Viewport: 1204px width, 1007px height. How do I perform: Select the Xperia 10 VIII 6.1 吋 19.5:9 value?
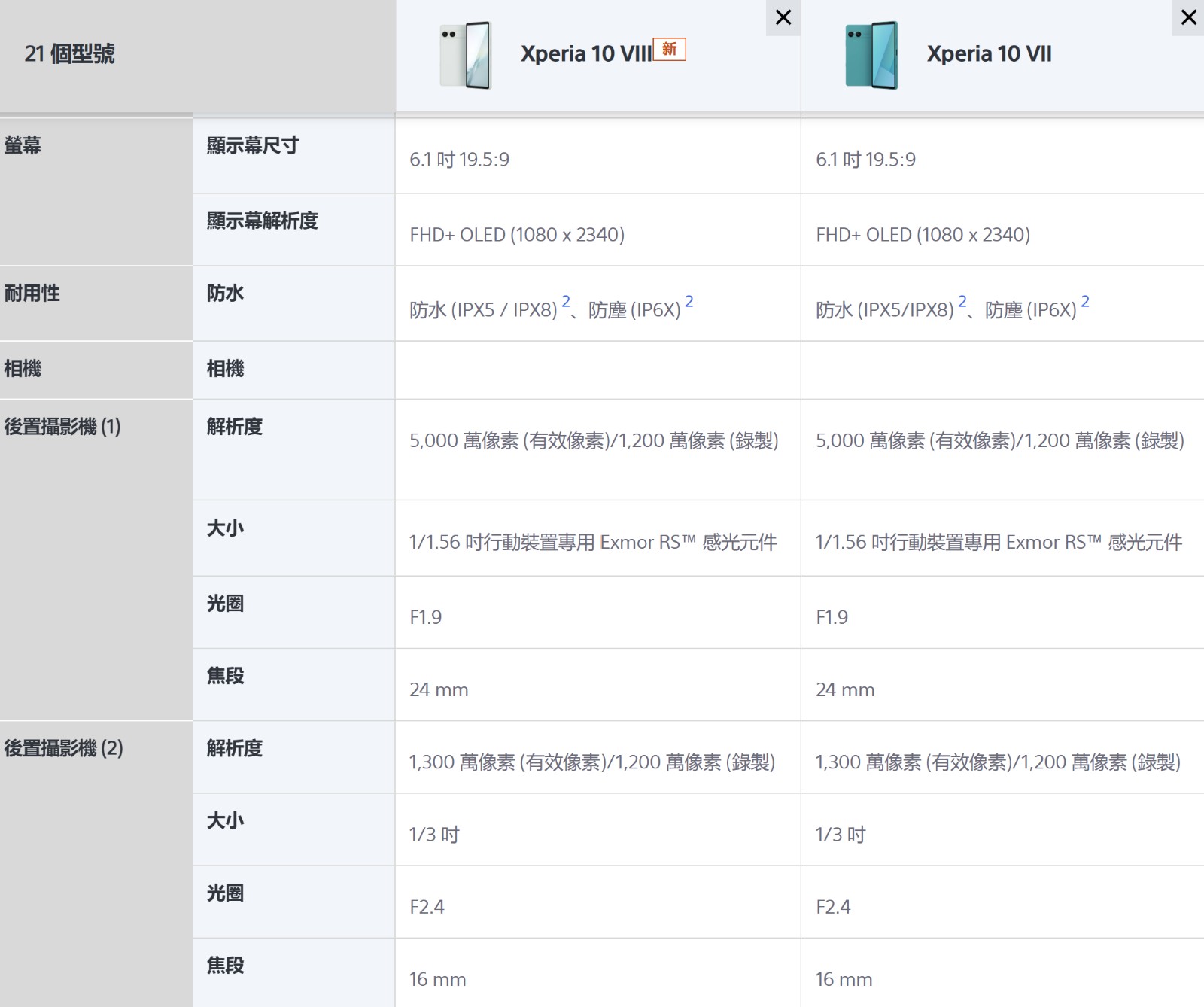click(459, 160)
